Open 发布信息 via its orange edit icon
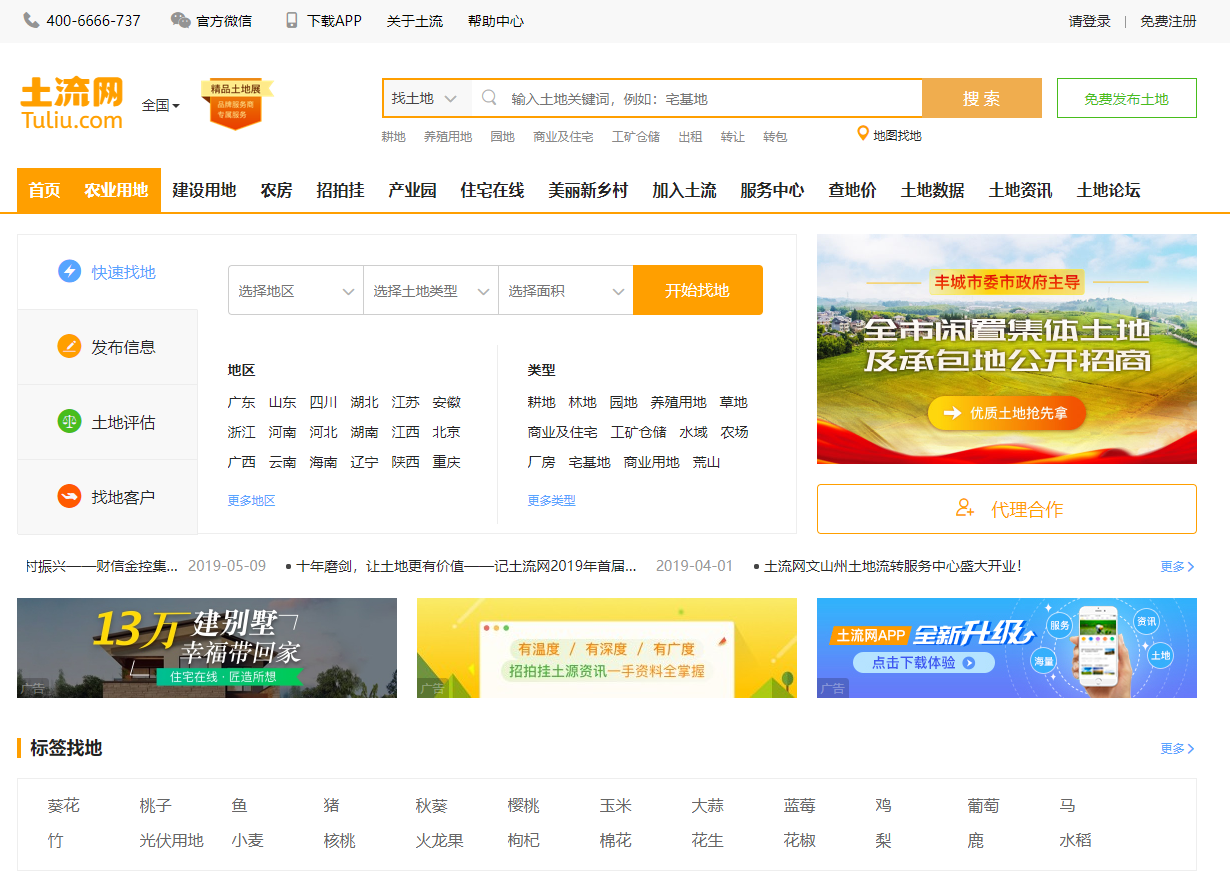Screen dimensions: 1230x879 69,347
